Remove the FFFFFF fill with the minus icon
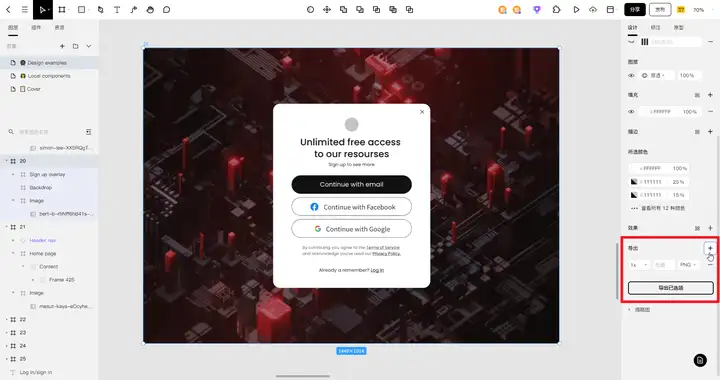Screen dimensions: 720x380 pos(710,112)
